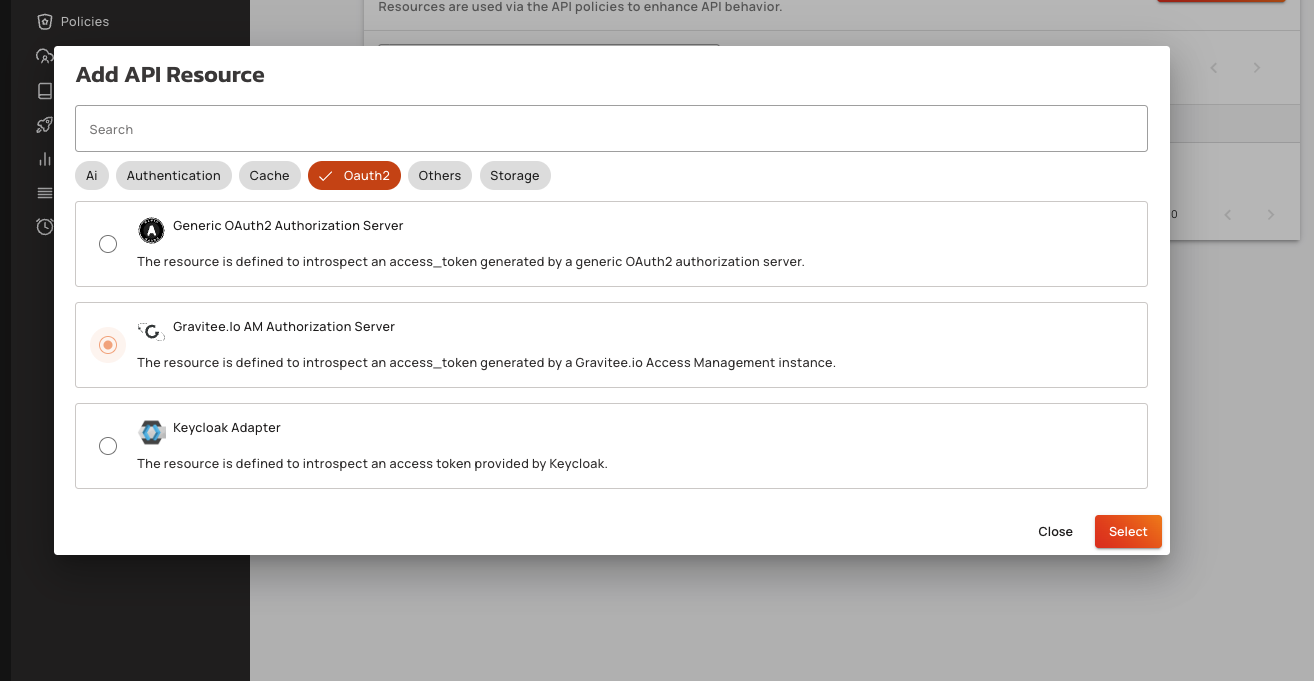Filter by the Storage category chip
The height and width of the screenshot is (681, 1314).
pyautogui.click(x=514, y=176)
